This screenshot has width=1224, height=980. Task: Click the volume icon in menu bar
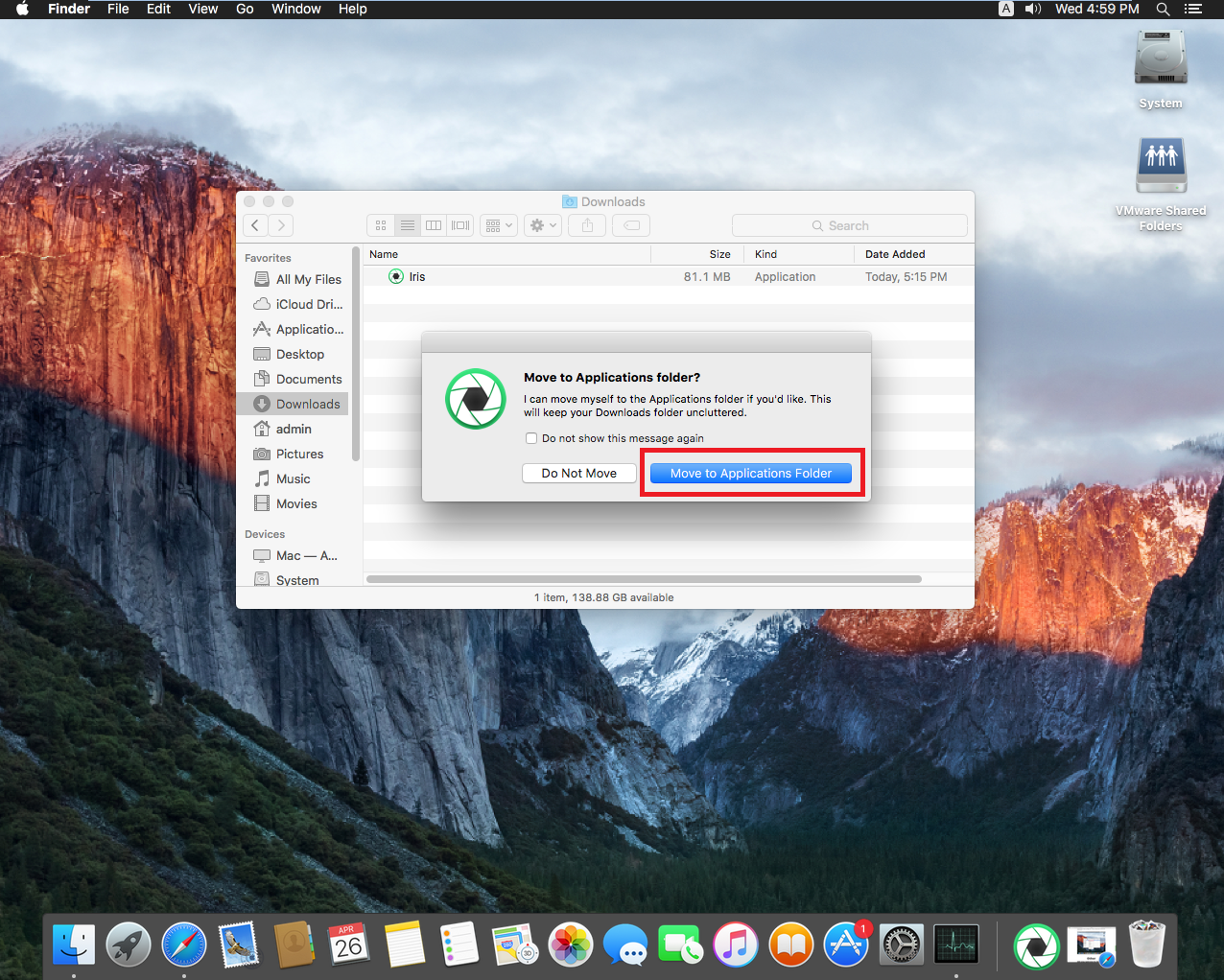[1033, 9]
